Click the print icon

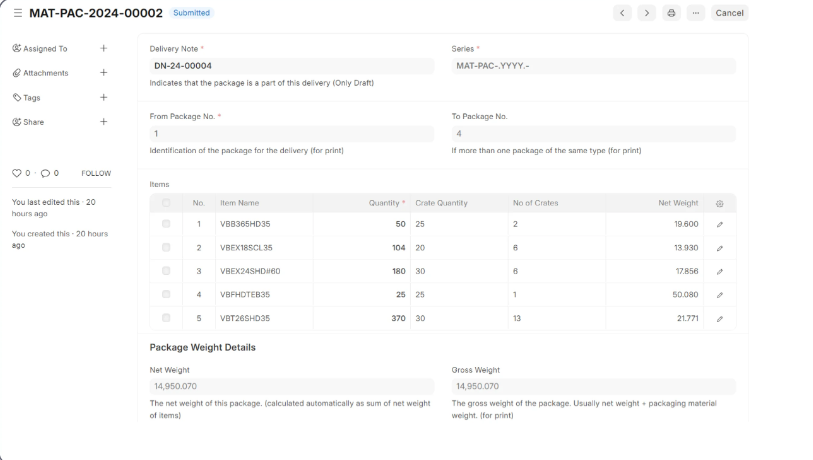[x=671, y=13]
